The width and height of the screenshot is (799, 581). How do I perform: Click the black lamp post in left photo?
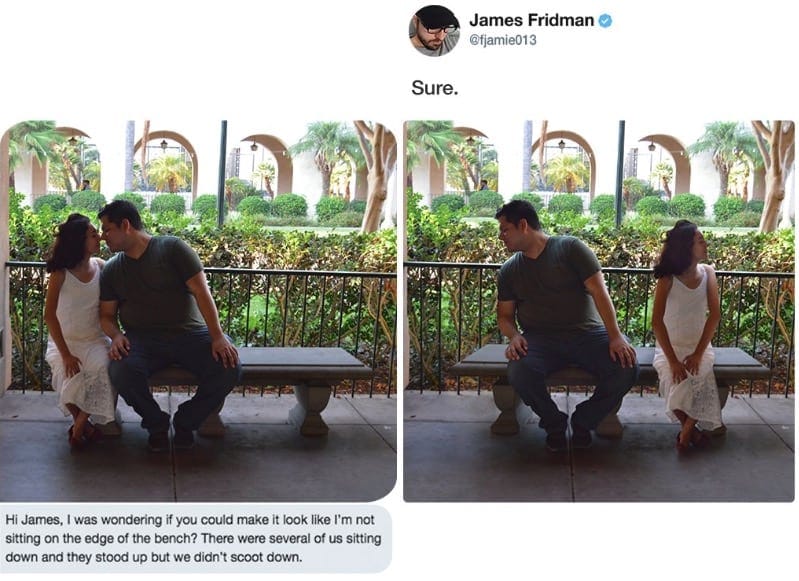pyautogui.click(x=222, y=174)
